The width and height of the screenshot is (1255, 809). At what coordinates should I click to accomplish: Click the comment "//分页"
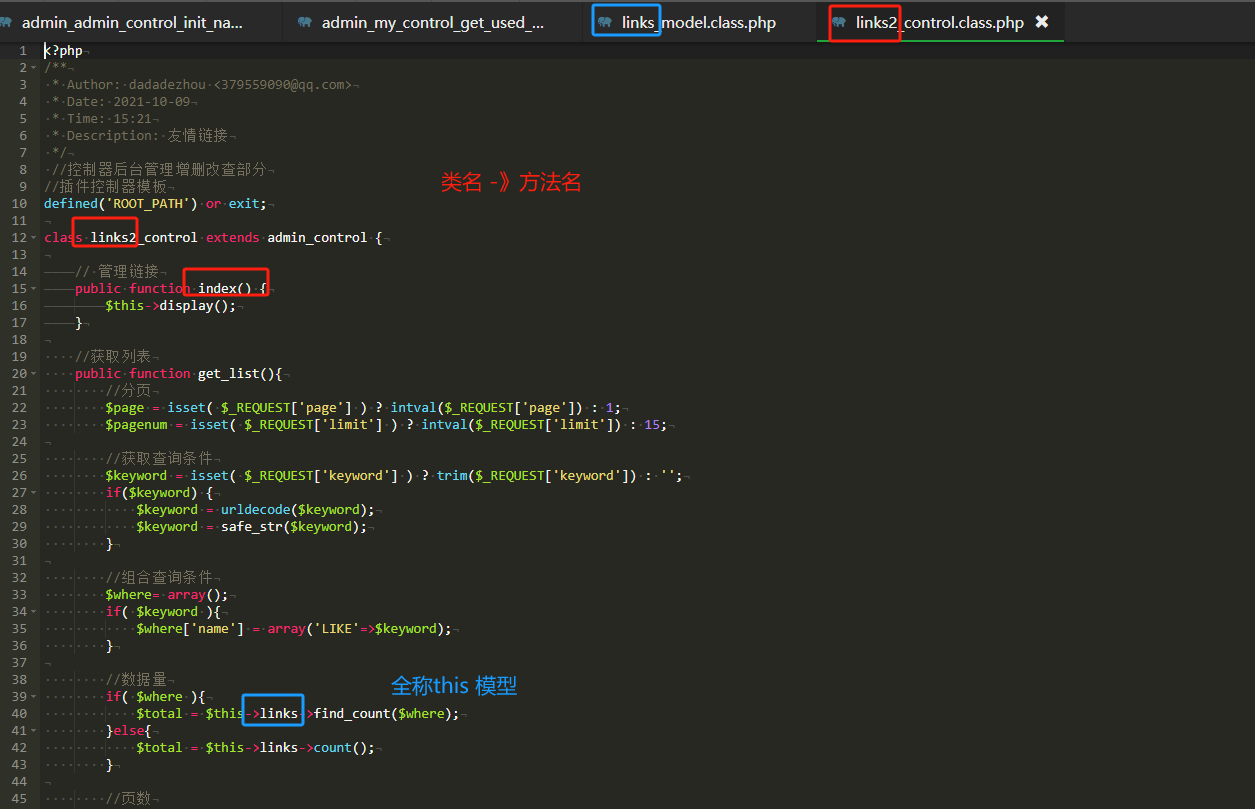127,391
